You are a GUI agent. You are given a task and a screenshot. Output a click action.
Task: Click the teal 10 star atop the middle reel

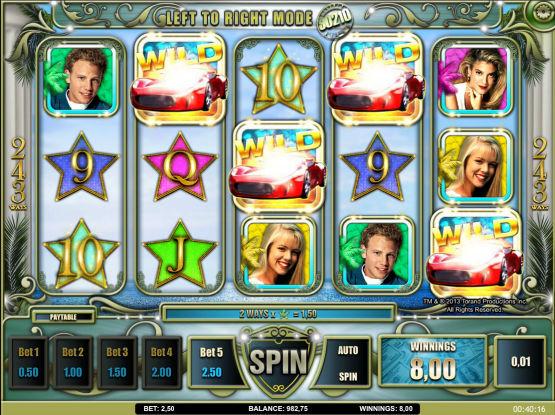pos(279,79)
